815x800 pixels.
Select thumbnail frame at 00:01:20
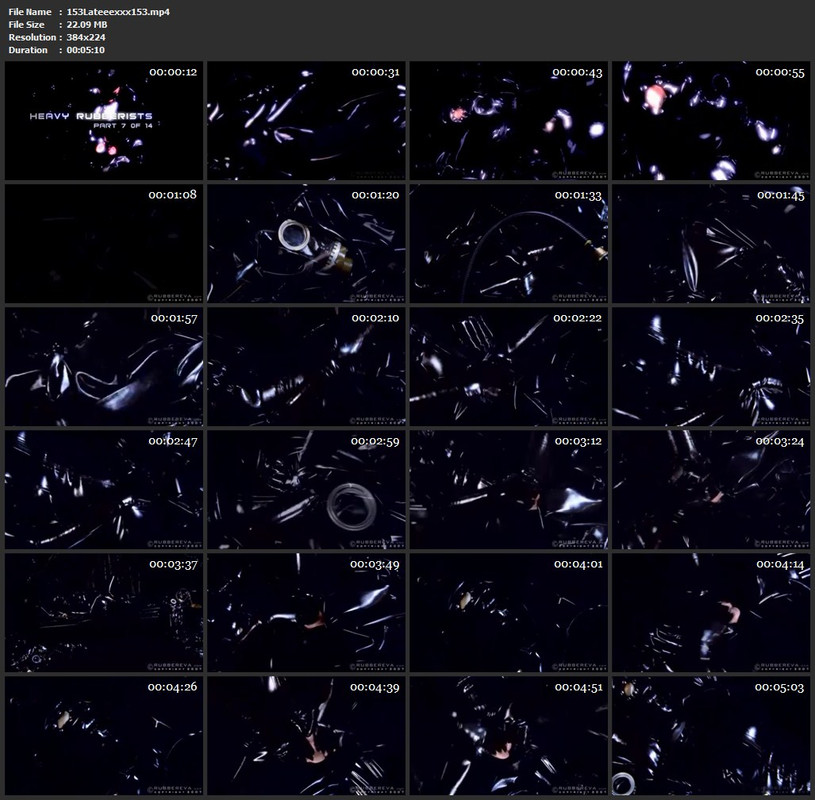pos(306,244)
